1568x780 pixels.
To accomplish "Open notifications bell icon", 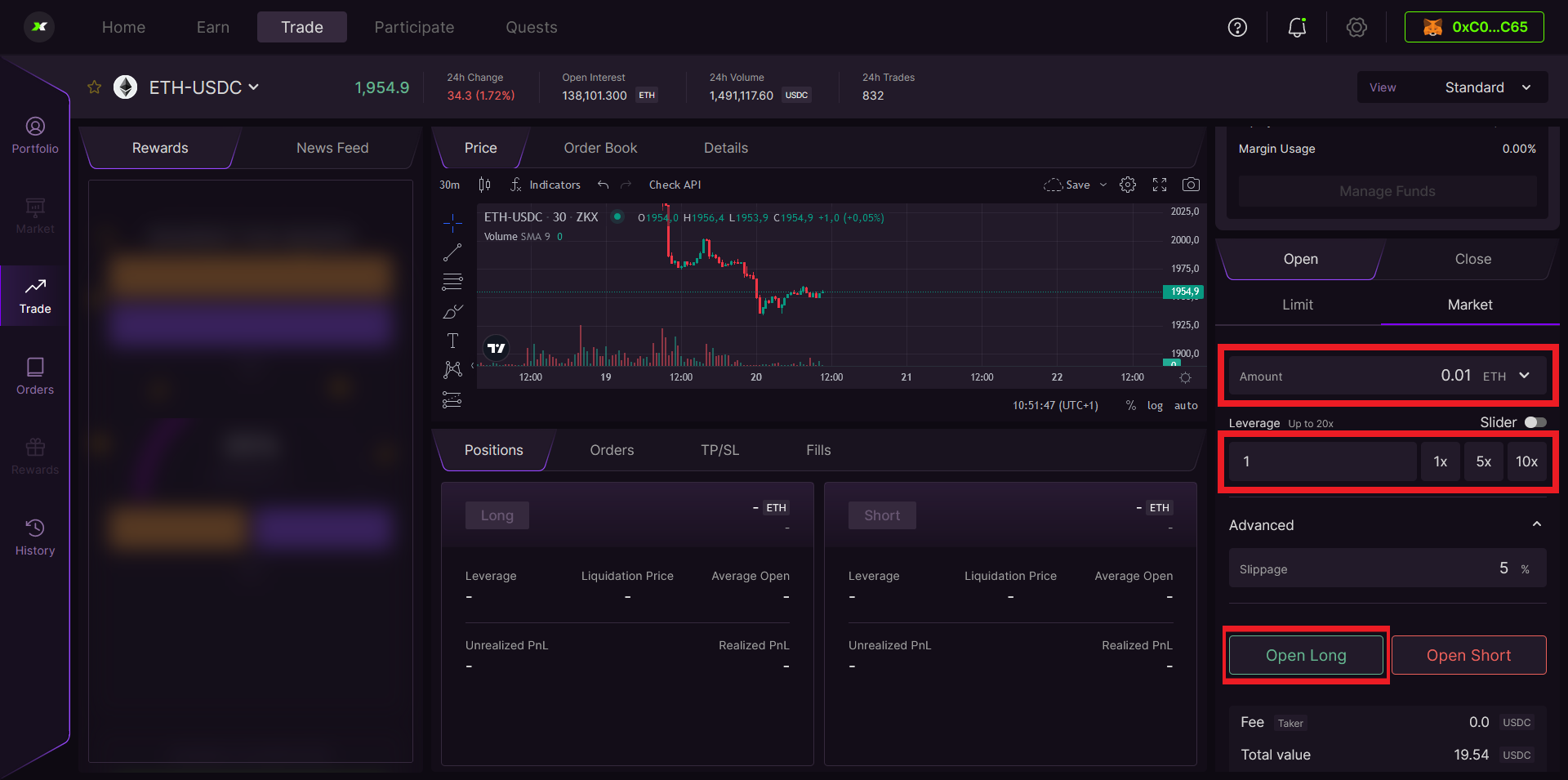I will (x=1297, y=28).
